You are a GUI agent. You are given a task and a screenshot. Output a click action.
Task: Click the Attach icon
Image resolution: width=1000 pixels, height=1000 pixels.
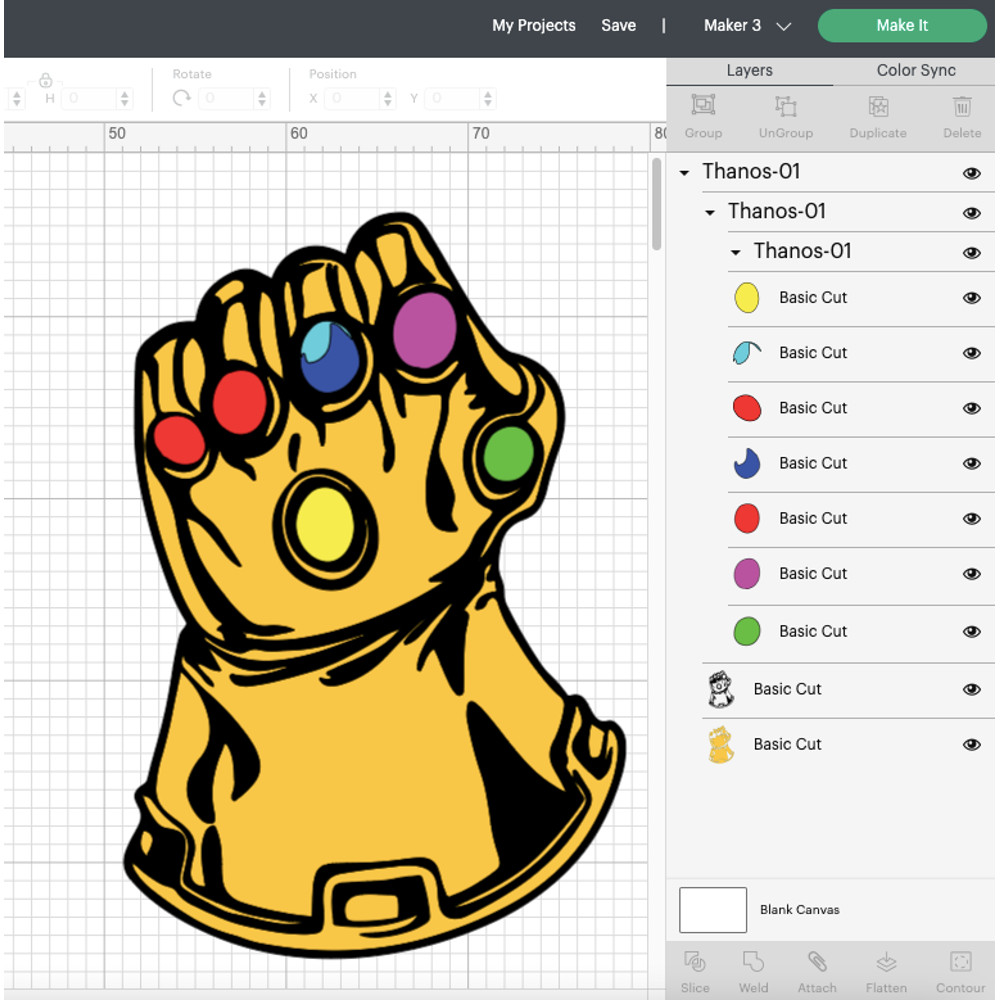(817, 970)
